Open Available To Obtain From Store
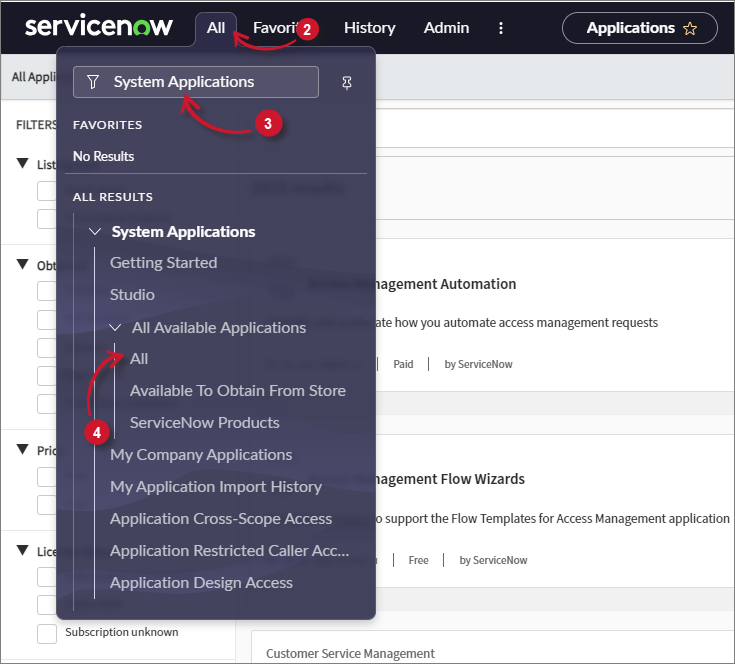735x664 pixels. click(x=238, y=391)
